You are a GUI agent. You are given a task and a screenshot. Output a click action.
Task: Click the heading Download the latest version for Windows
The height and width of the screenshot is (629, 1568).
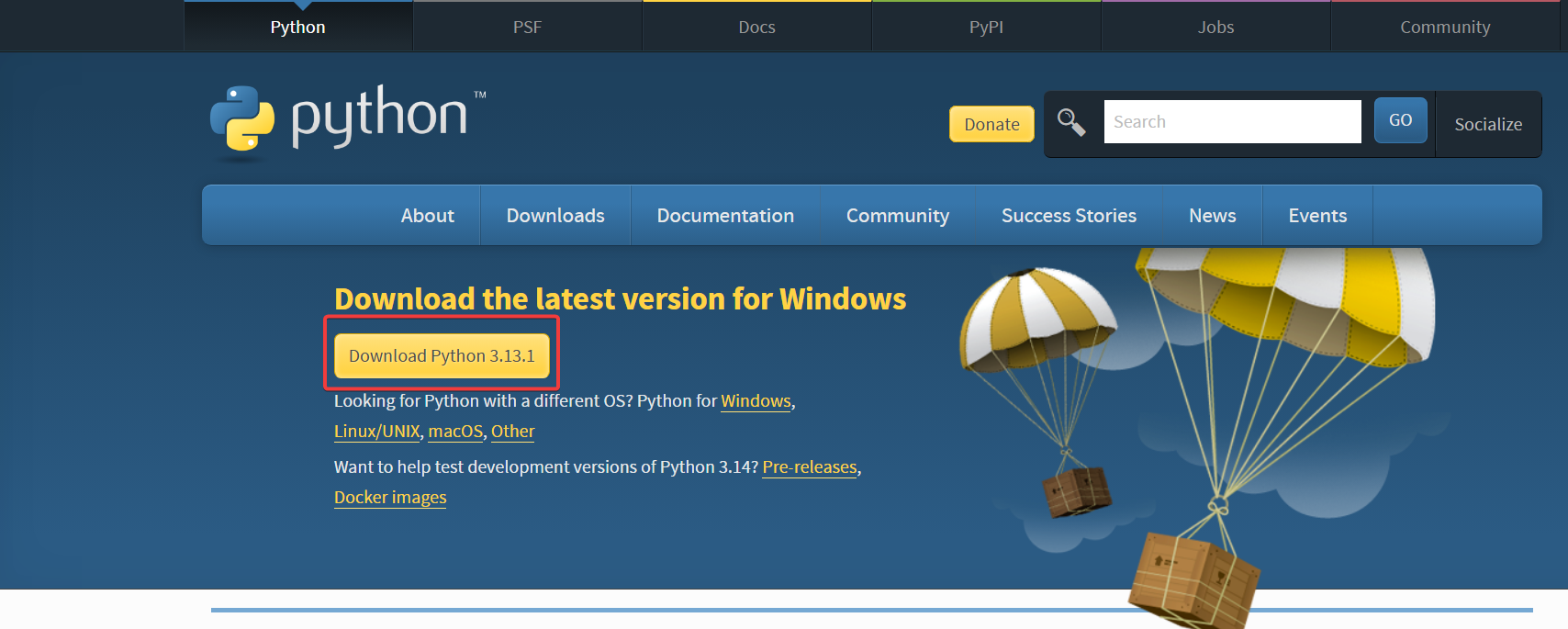tap(620, 299)
